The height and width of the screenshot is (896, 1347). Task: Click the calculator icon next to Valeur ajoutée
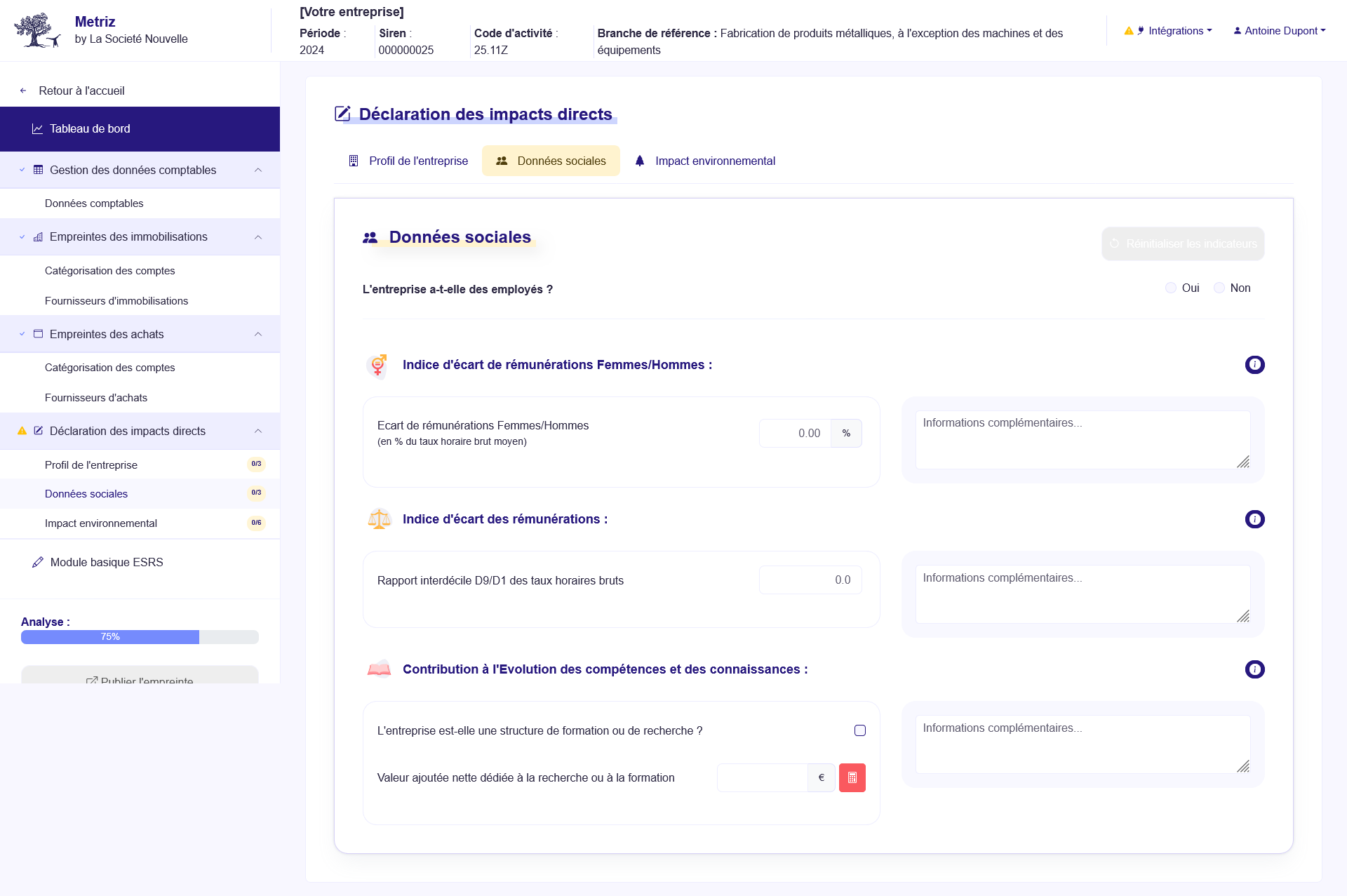(852, 777)
